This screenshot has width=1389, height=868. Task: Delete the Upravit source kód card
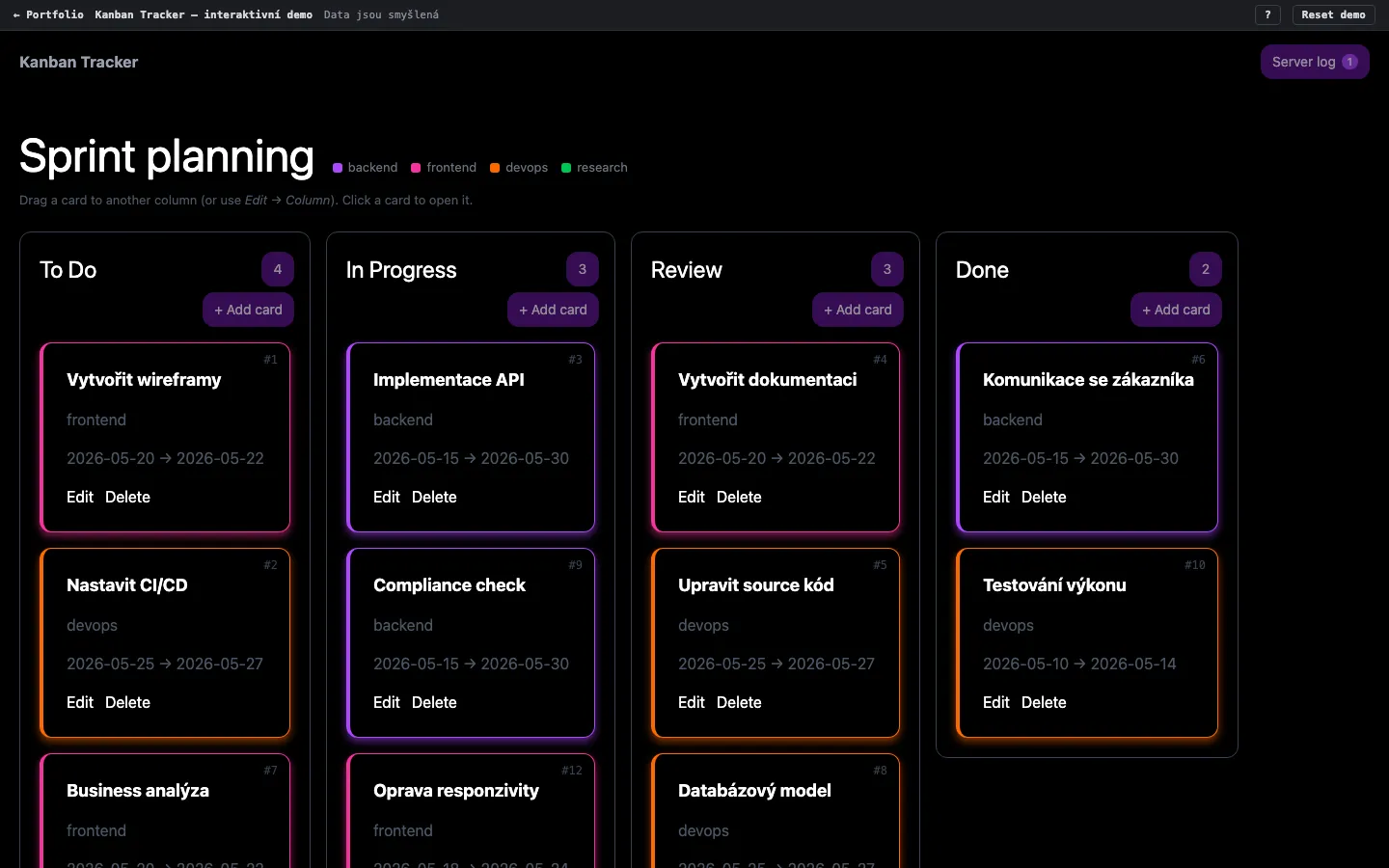(739, 702)
